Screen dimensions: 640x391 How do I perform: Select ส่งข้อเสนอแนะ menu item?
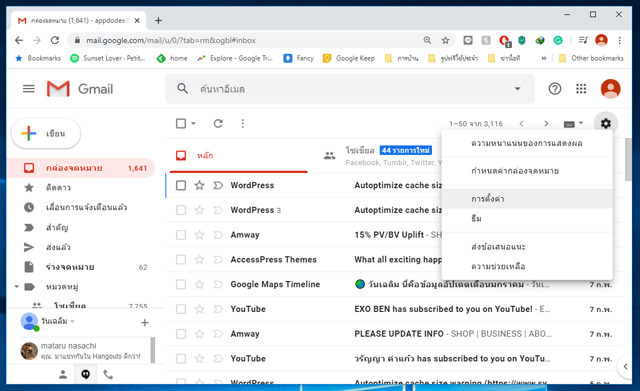[x=527, y=247]
